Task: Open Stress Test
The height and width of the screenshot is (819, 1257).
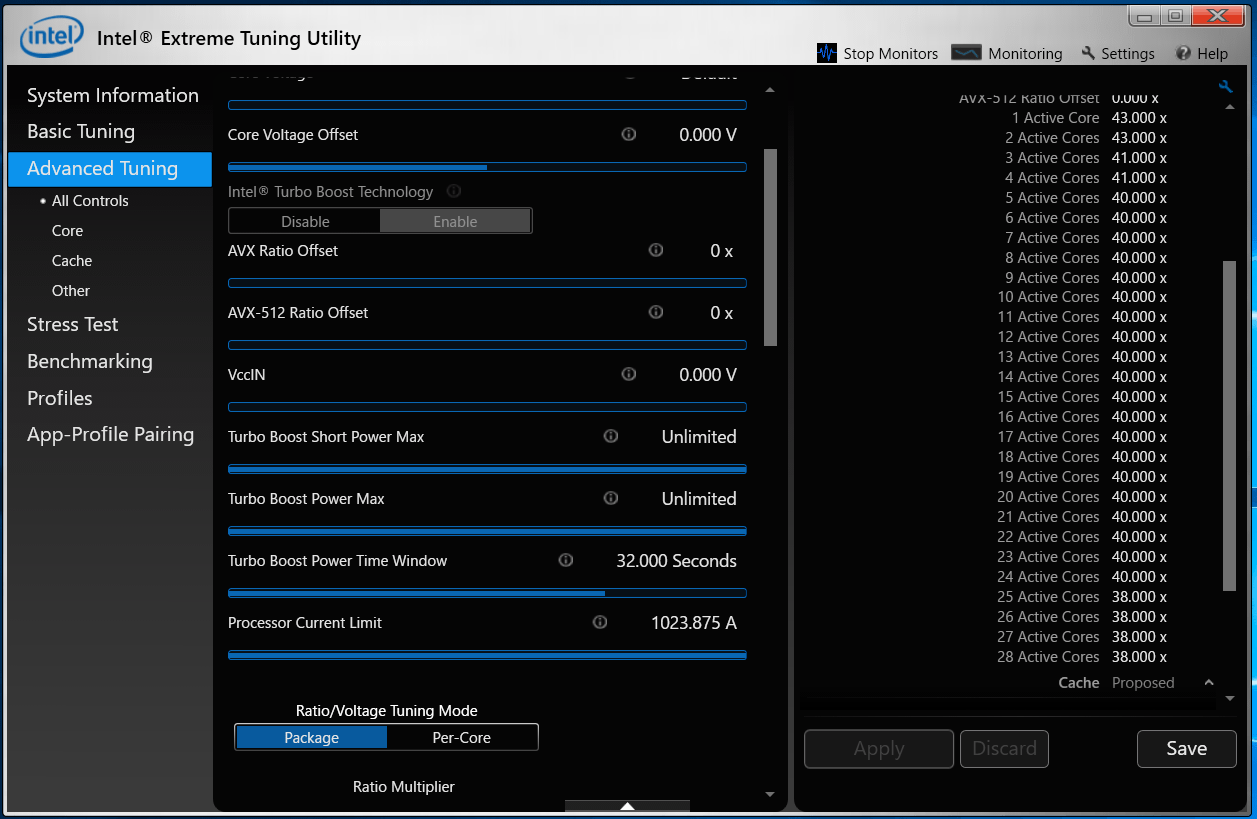Action: pyautogui.click(x=72, y=324)
